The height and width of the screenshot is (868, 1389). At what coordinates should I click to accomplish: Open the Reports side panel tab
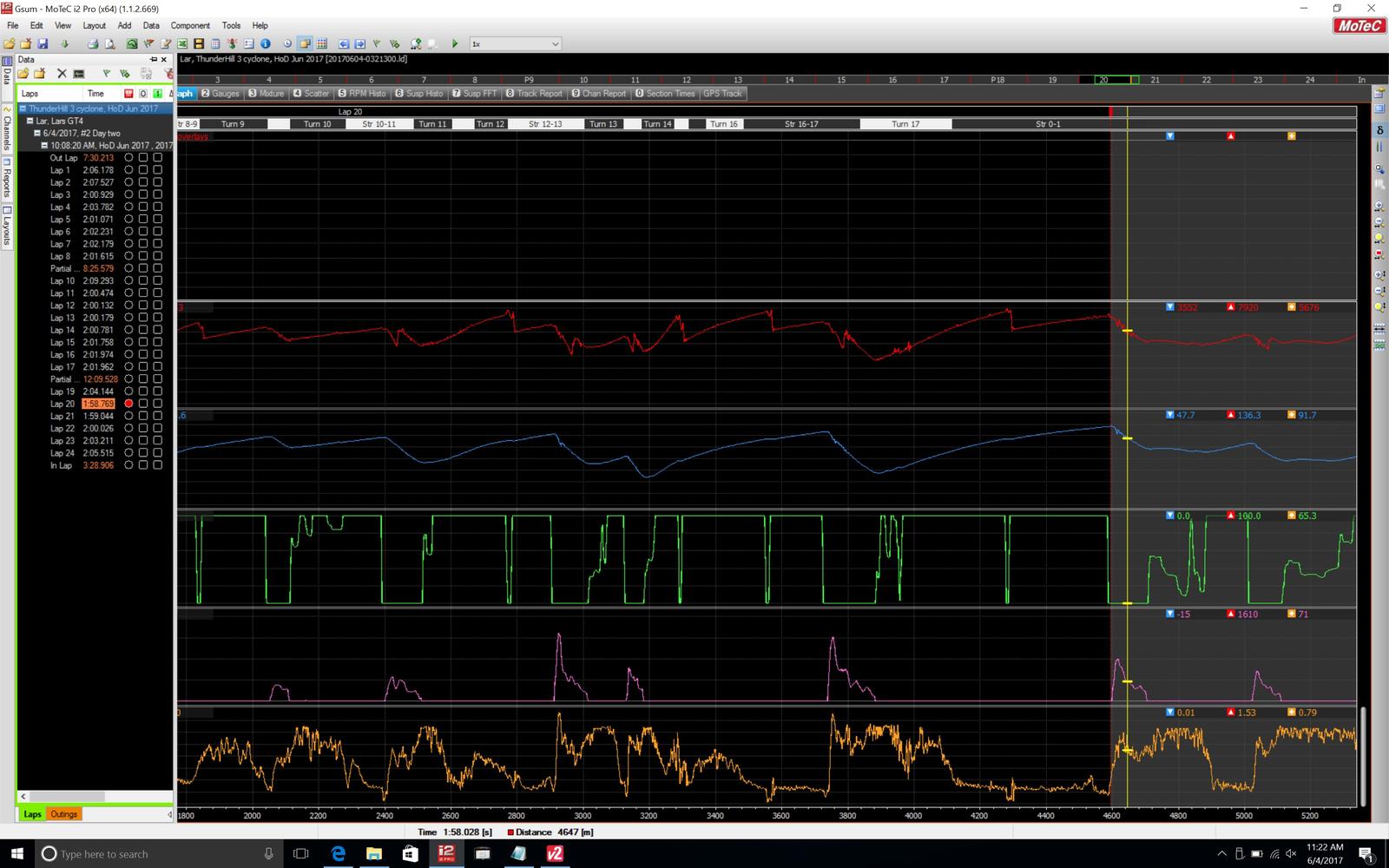coord(7,178)
